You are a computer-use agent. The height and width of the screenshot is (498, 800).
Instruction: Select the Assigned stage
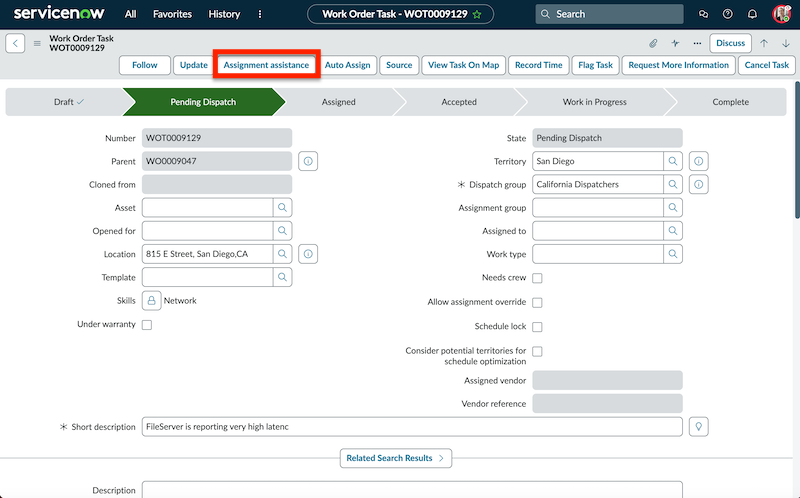tap(338, 102)
